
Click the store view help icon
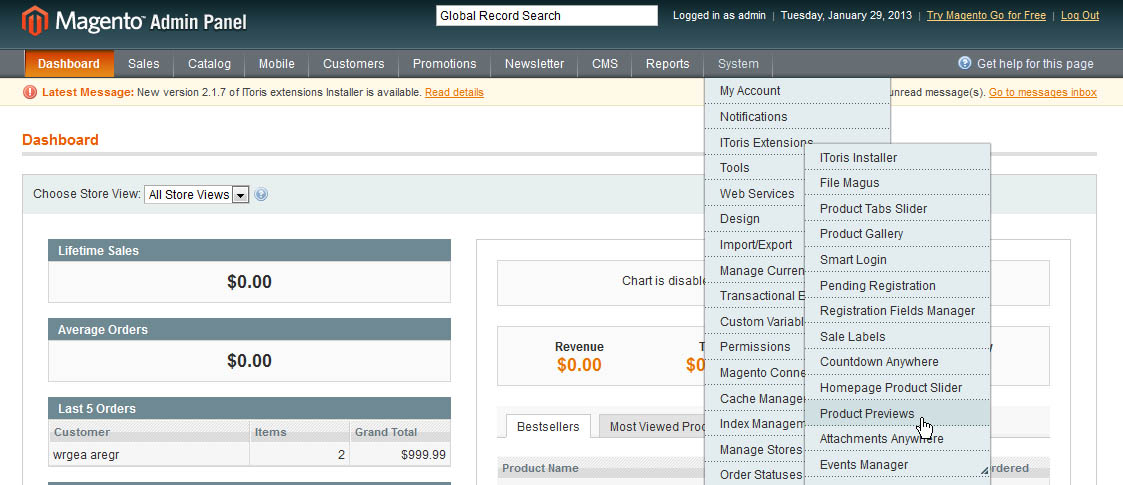pyautogui.click(x=261, y=194)
